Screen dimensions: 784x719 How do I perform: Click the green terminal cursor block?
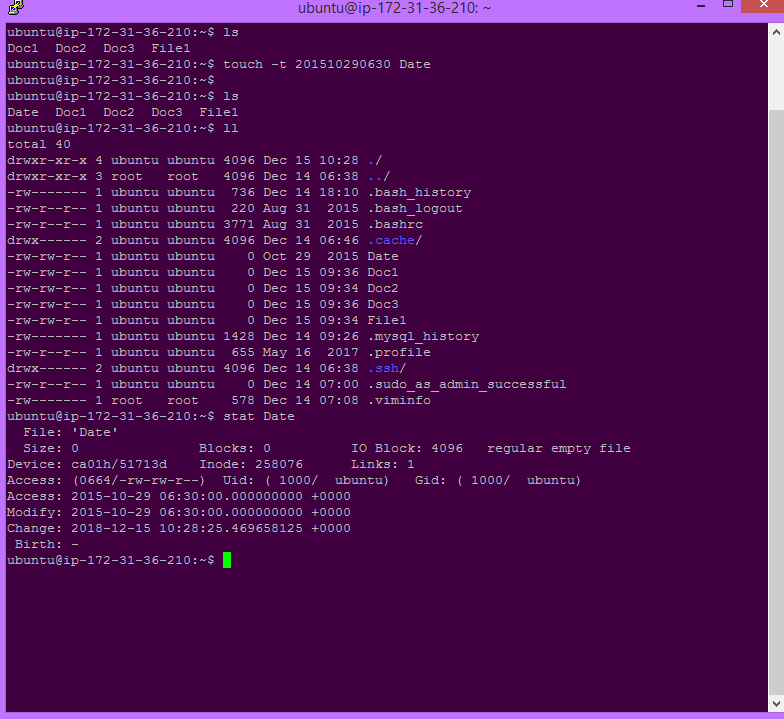[x=227, y=560]
